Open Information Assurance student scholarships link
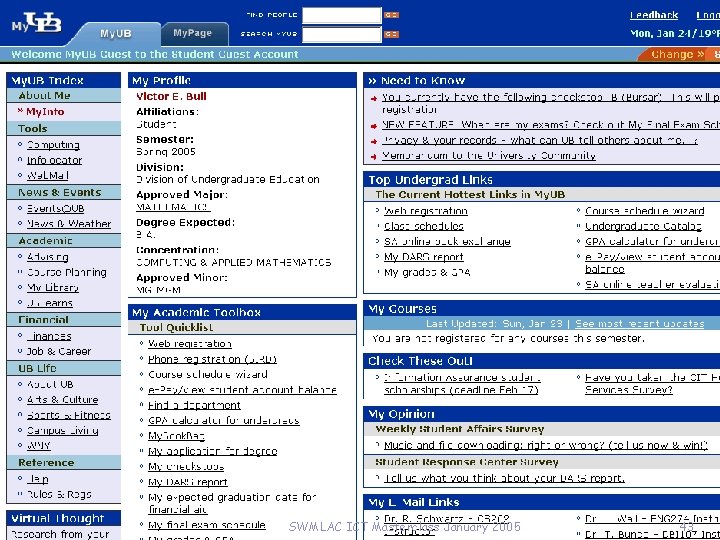The width and height of the screenshot is (720, 540). [x=462, y=384]
